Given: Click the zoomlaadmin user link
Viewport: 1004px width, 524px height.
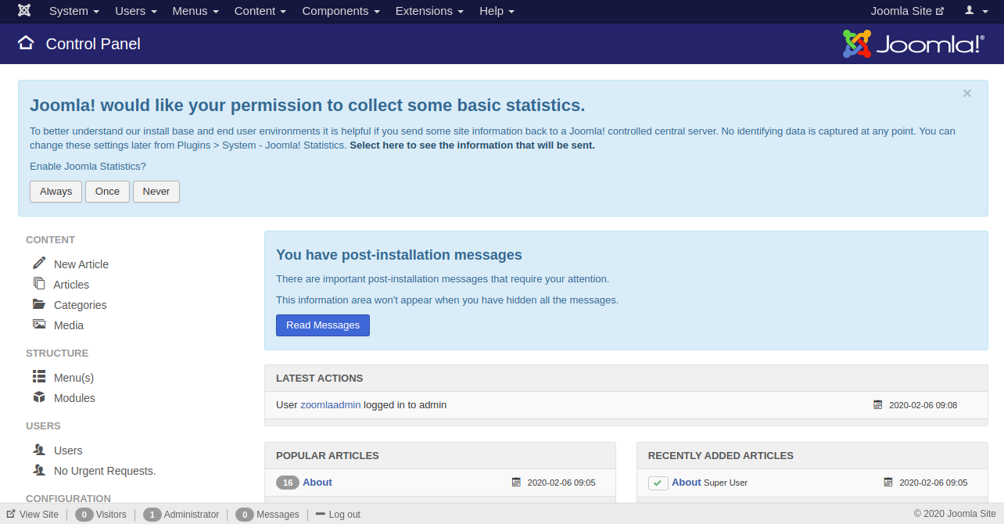Looking at the screenshot, I should [330, 405].
